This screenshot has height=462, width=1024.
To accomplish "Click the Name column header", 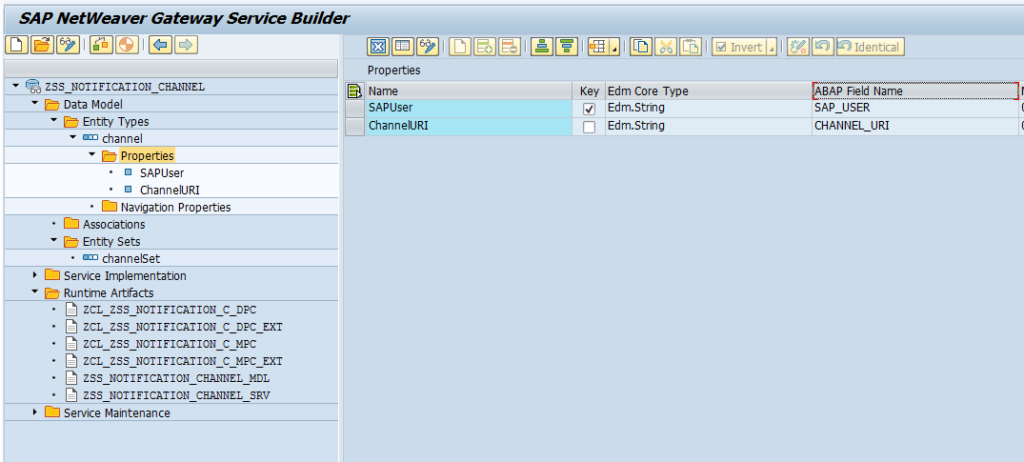I will tap(469, 91).
